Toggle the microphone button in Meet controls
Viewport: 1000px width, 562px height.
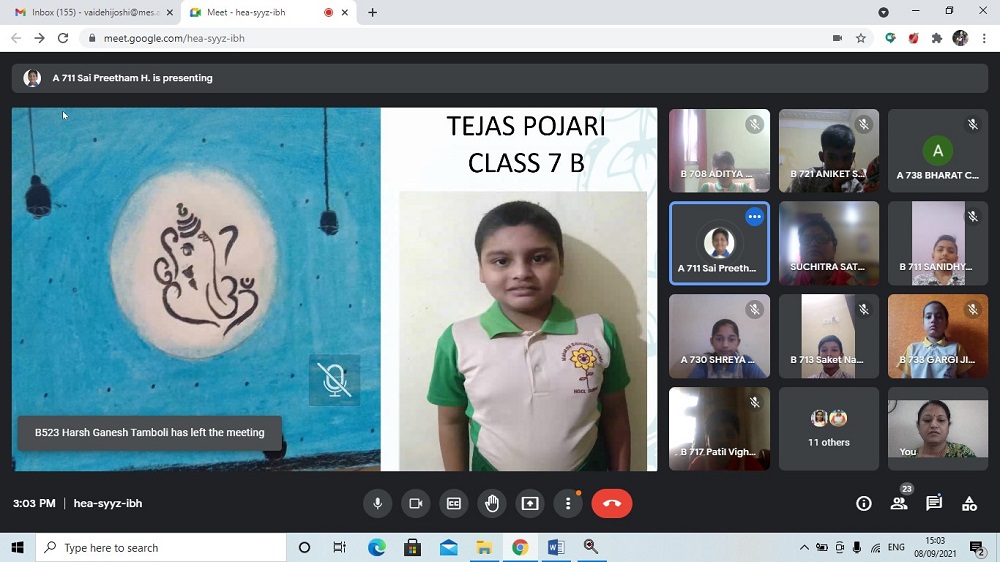pyautogui.click(x=378, y=504)
